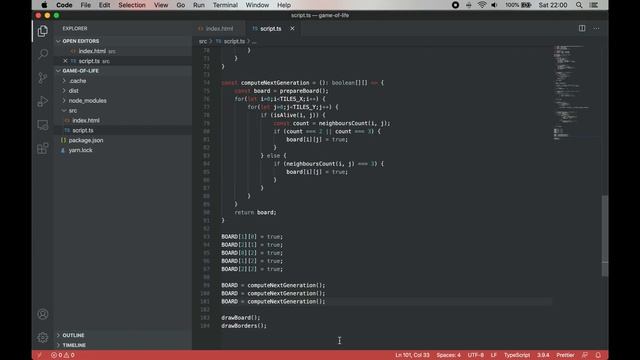Viewport: 640px width, 360px height.
Task: Open the Run menu
Action: [199, 5]
